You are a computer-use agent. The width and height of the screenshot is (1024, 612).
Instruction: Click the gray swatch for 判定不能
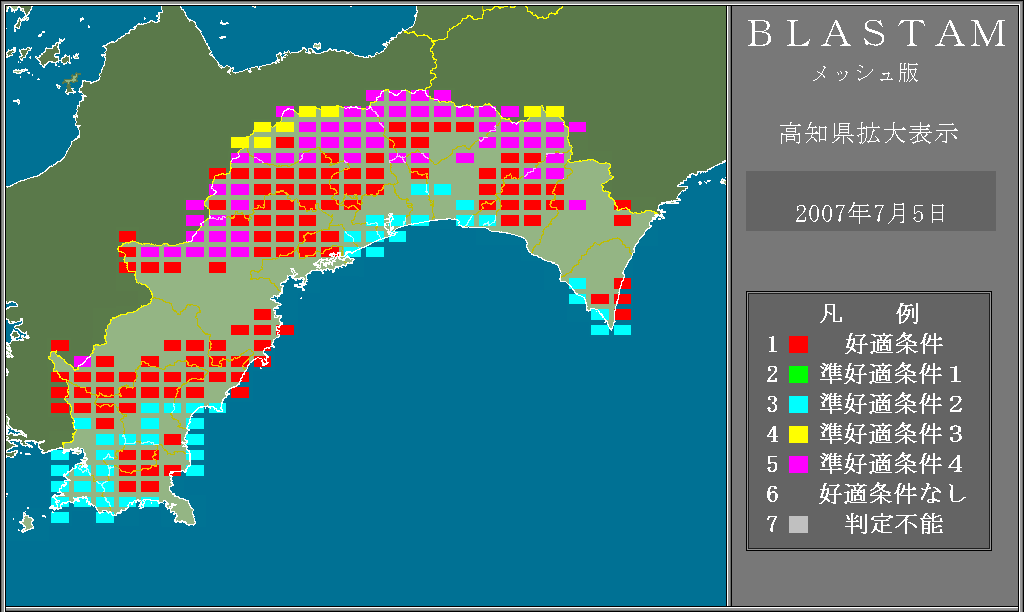tap(798, 524)
